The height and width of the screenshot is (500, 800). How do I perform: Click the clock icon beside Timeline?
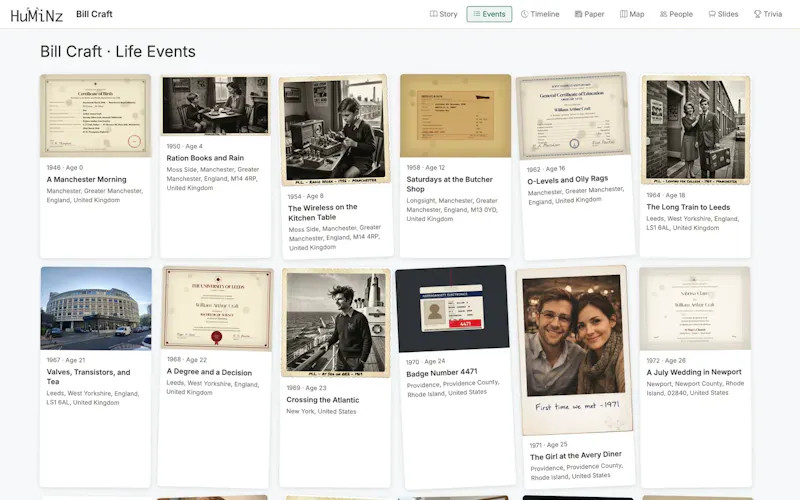click(524, 14)
